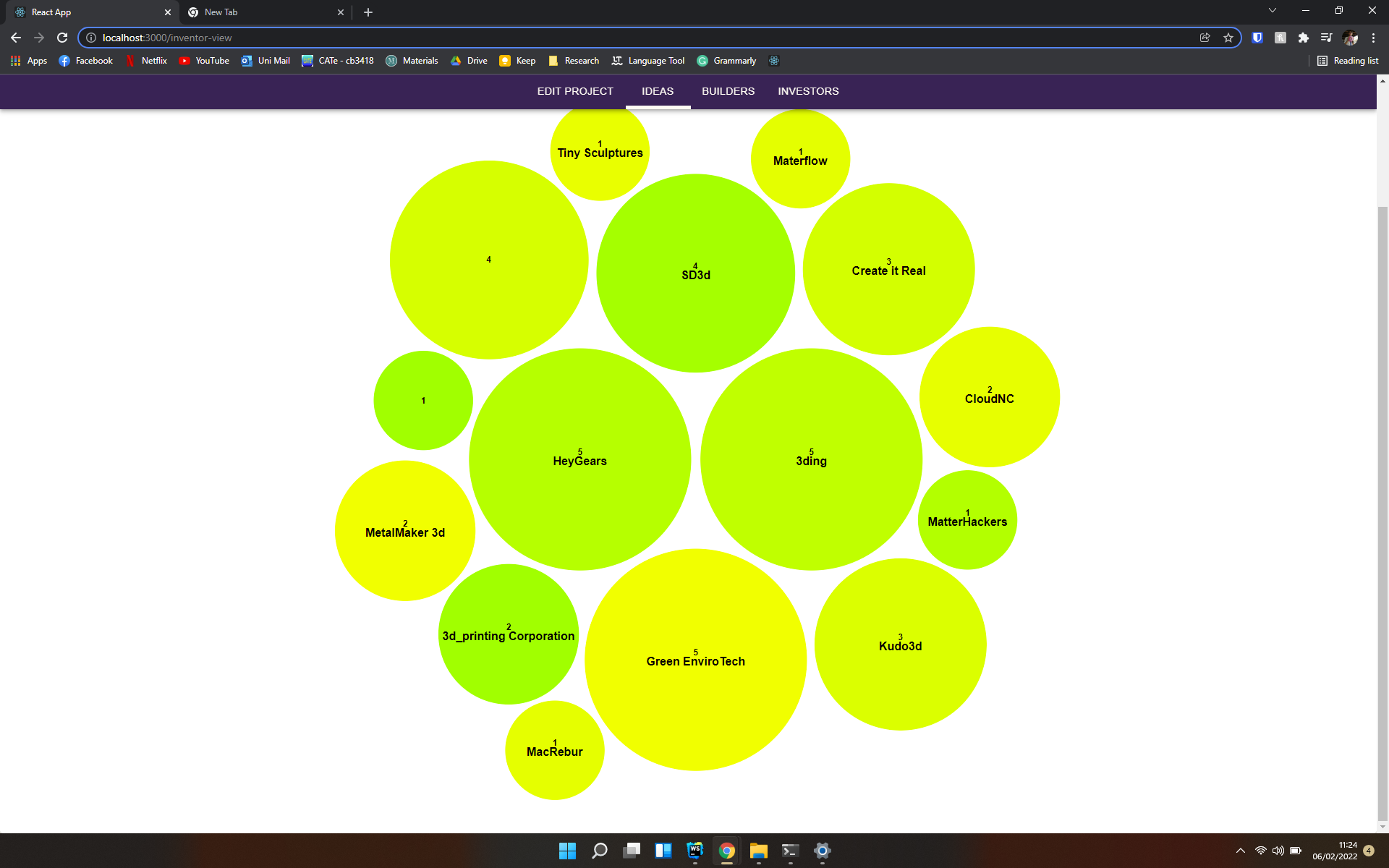Open the Bitwarden shield extension icon

tap(1257, 38)
